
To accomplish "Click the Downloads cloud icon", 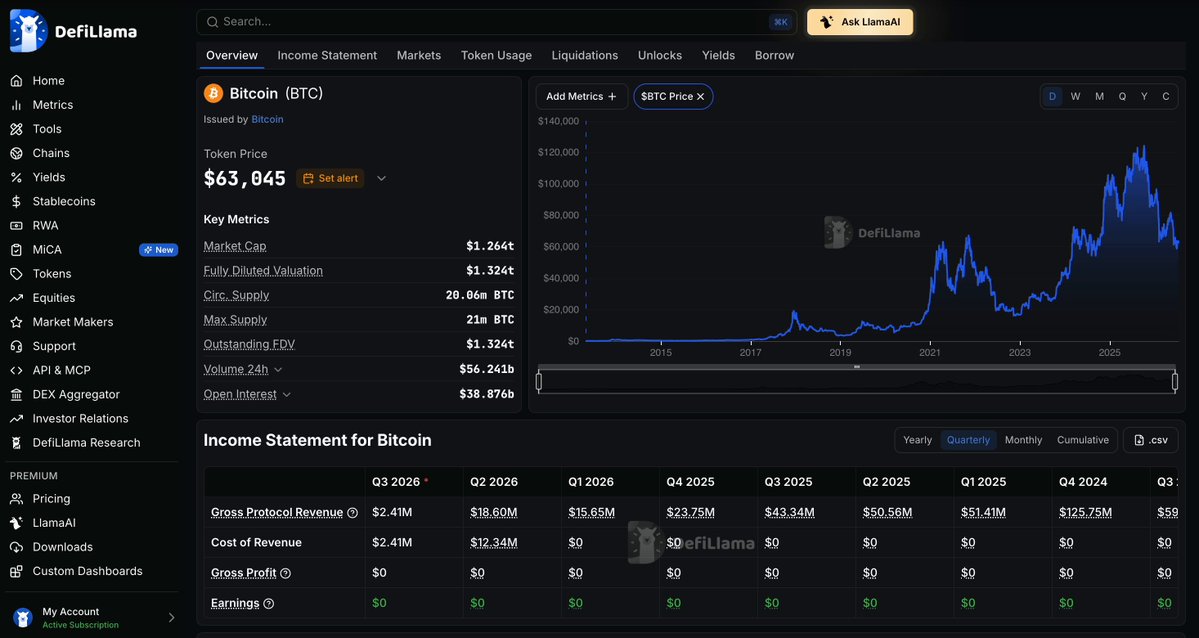I will click(16, 546).
